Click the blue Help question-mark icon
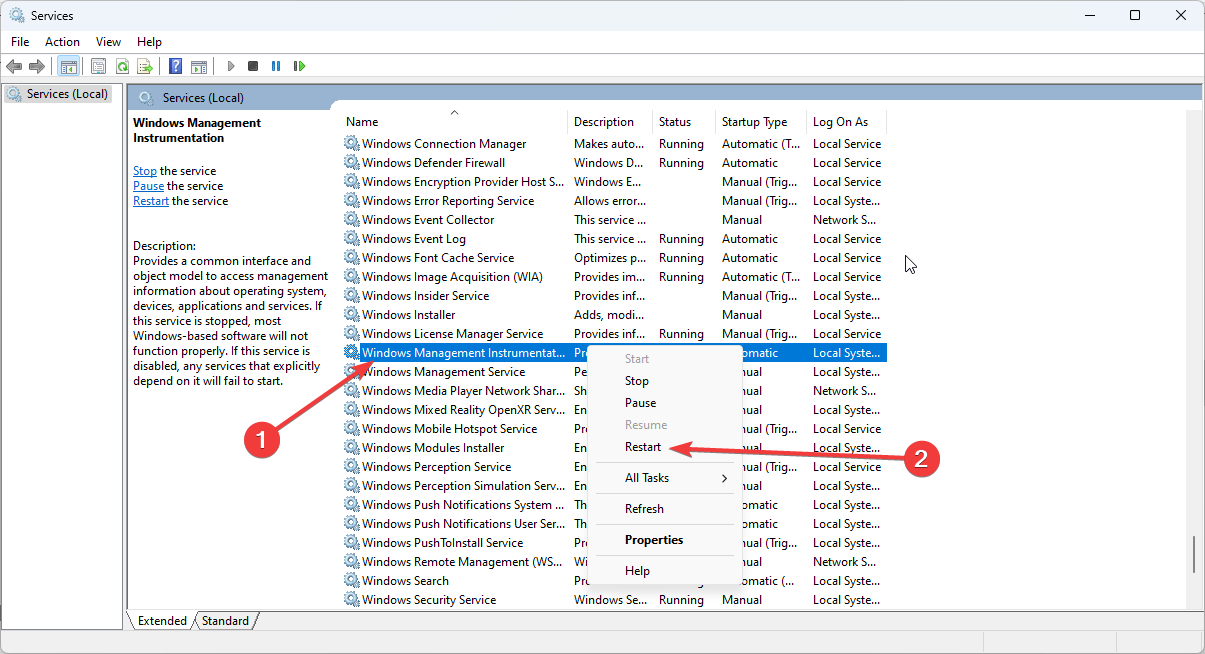This screenshot has height=654, width=1205. pos(175,66)
